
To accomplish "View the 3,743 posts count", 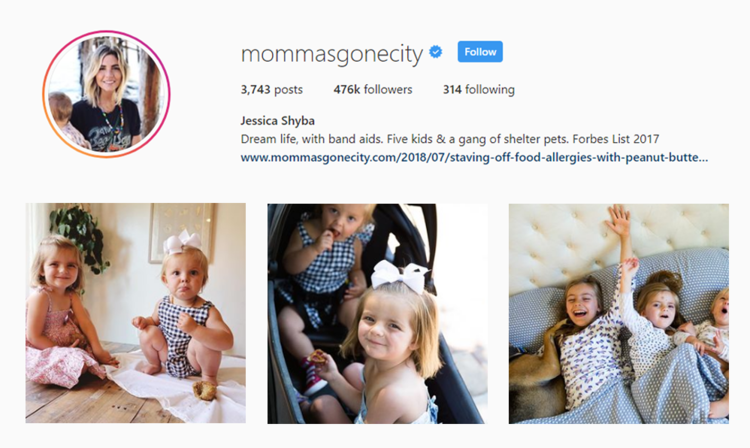I will coord(272,89).
